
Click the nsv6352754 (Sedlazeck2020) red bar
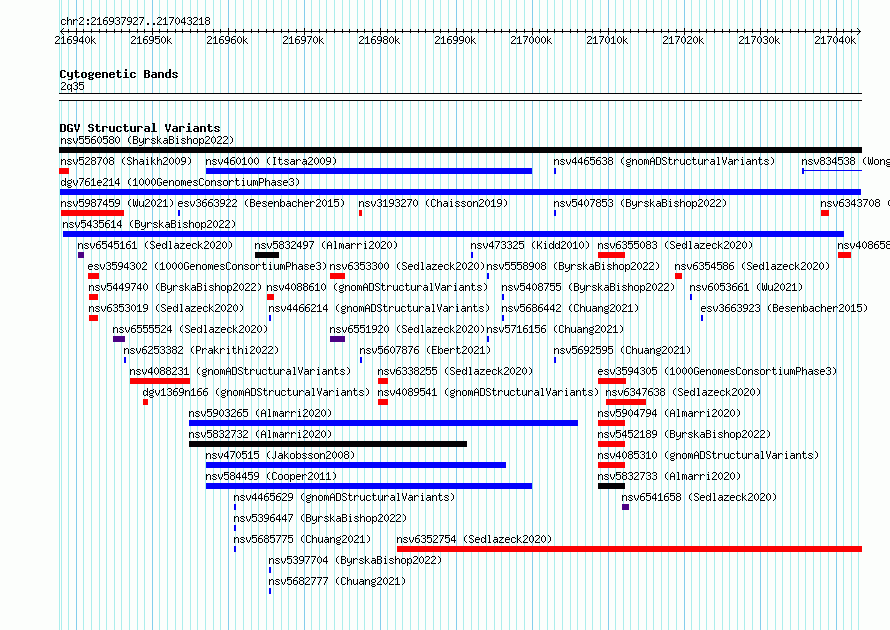[629, 549]
